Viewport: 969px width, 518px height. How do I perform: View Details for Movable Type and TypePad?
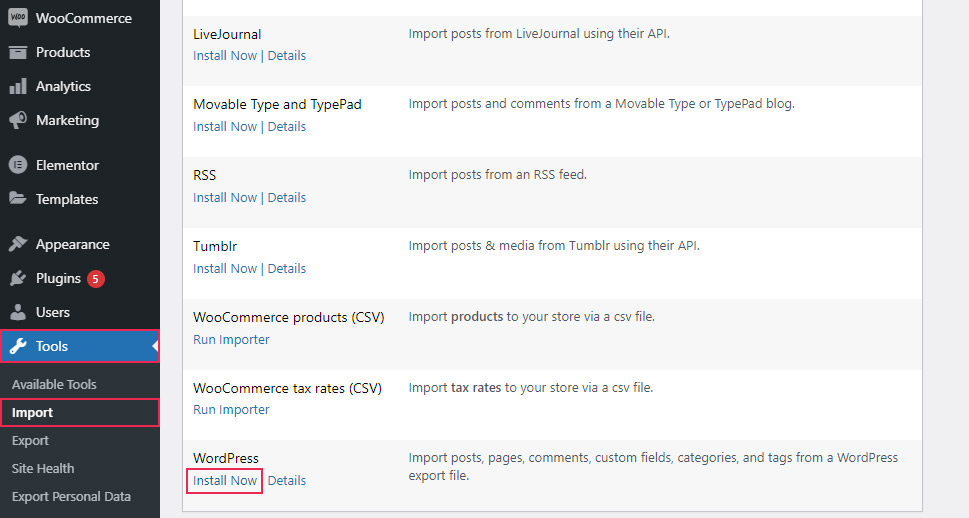click(x=287, y=127)
